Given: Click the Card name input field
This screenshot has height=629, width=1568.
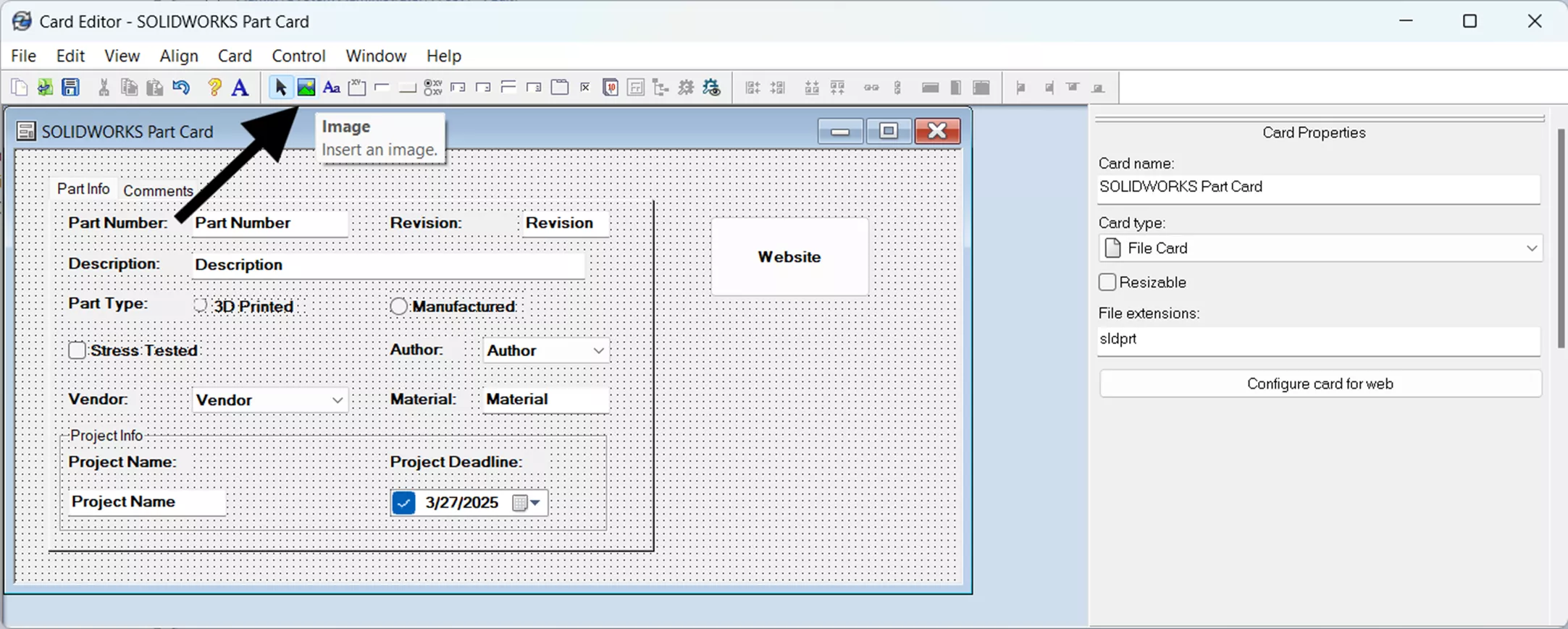Looking at the screenshot, I should coord(1318,187).
